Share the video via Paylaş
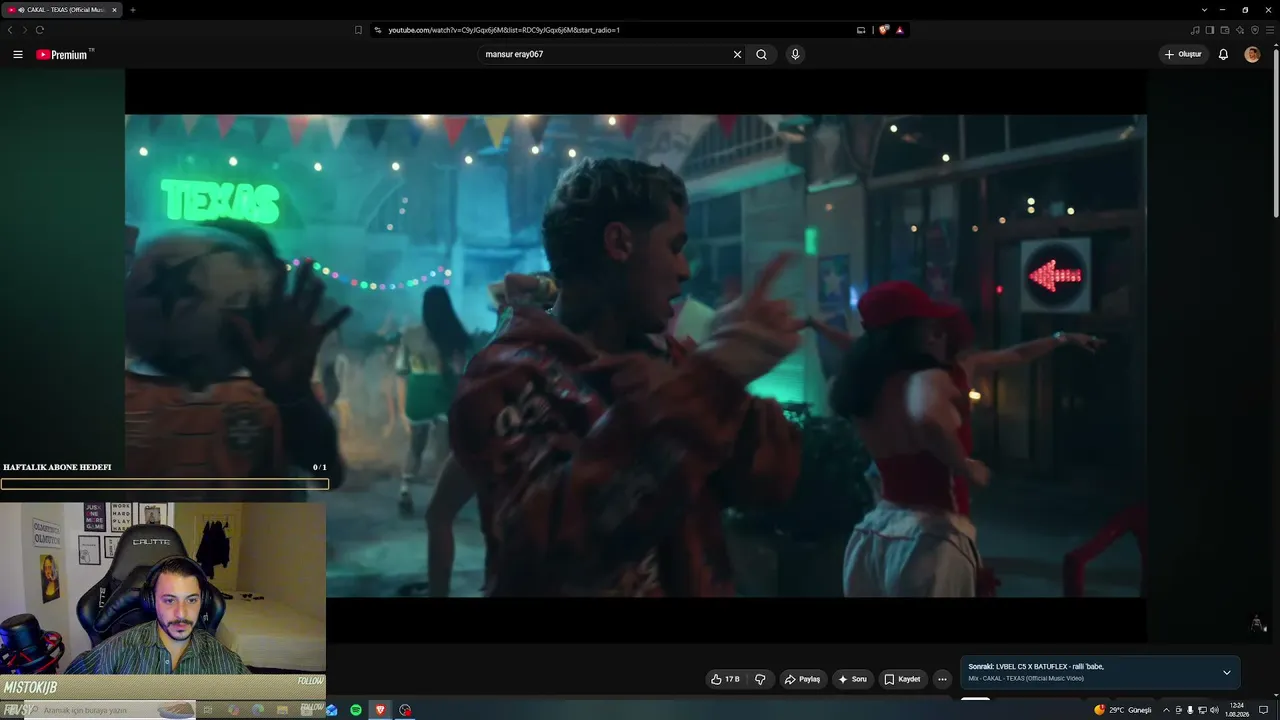Image resolution: width=1280 pixels, height=720 pixels. tap(802, 679)
